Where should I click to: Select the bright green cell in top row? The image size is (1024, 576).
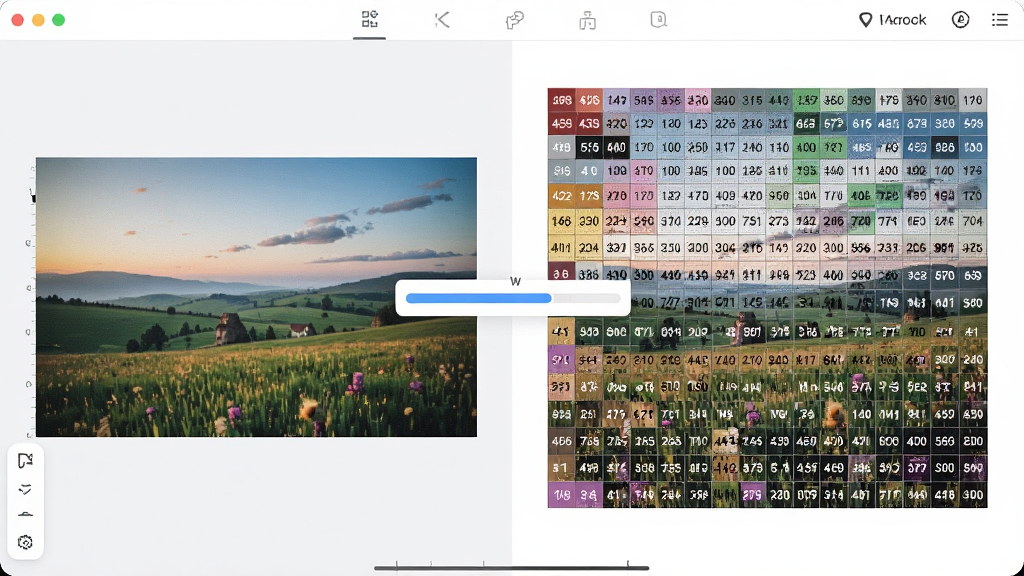pos(807,100)
